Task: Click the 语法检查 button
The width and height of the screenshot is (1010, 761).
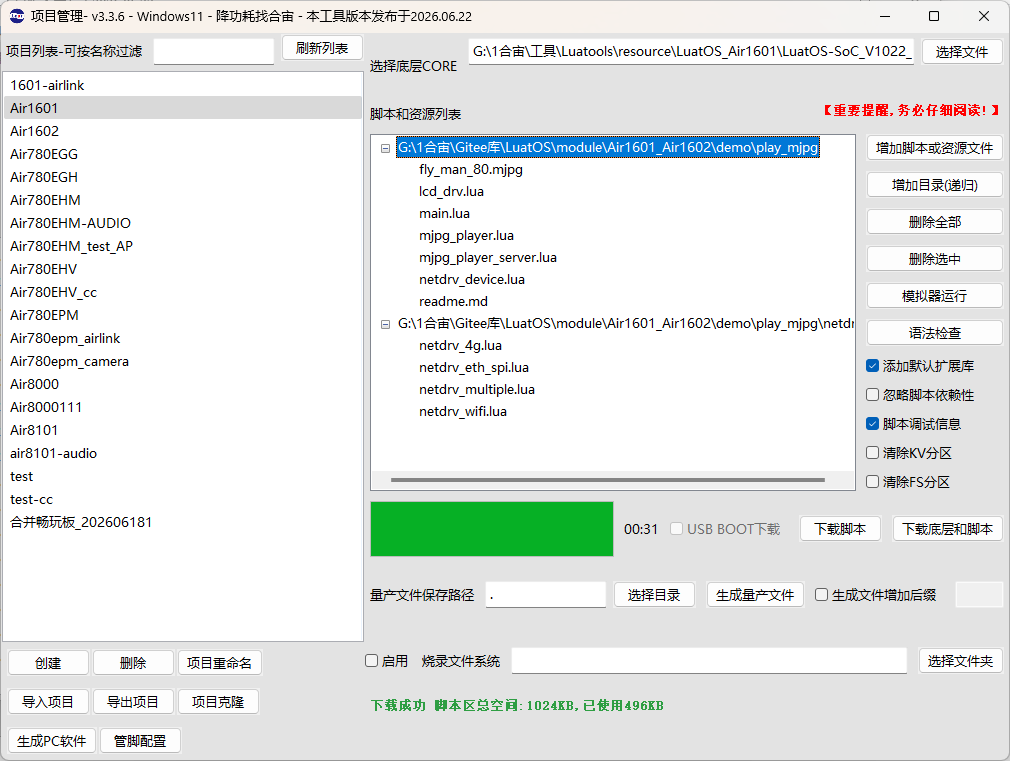Action: (935, 333)
